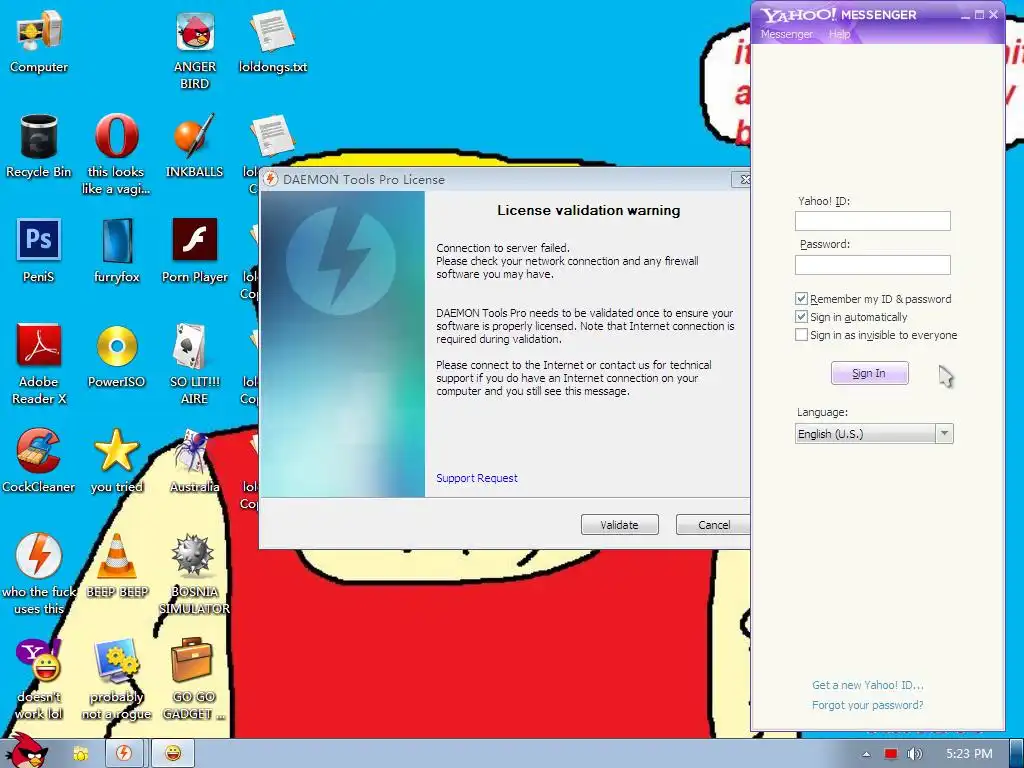Select the 'probably not a rogue' icon
Image resolution: width=1024 pixels, height=768 pixels.
(116, 679)
